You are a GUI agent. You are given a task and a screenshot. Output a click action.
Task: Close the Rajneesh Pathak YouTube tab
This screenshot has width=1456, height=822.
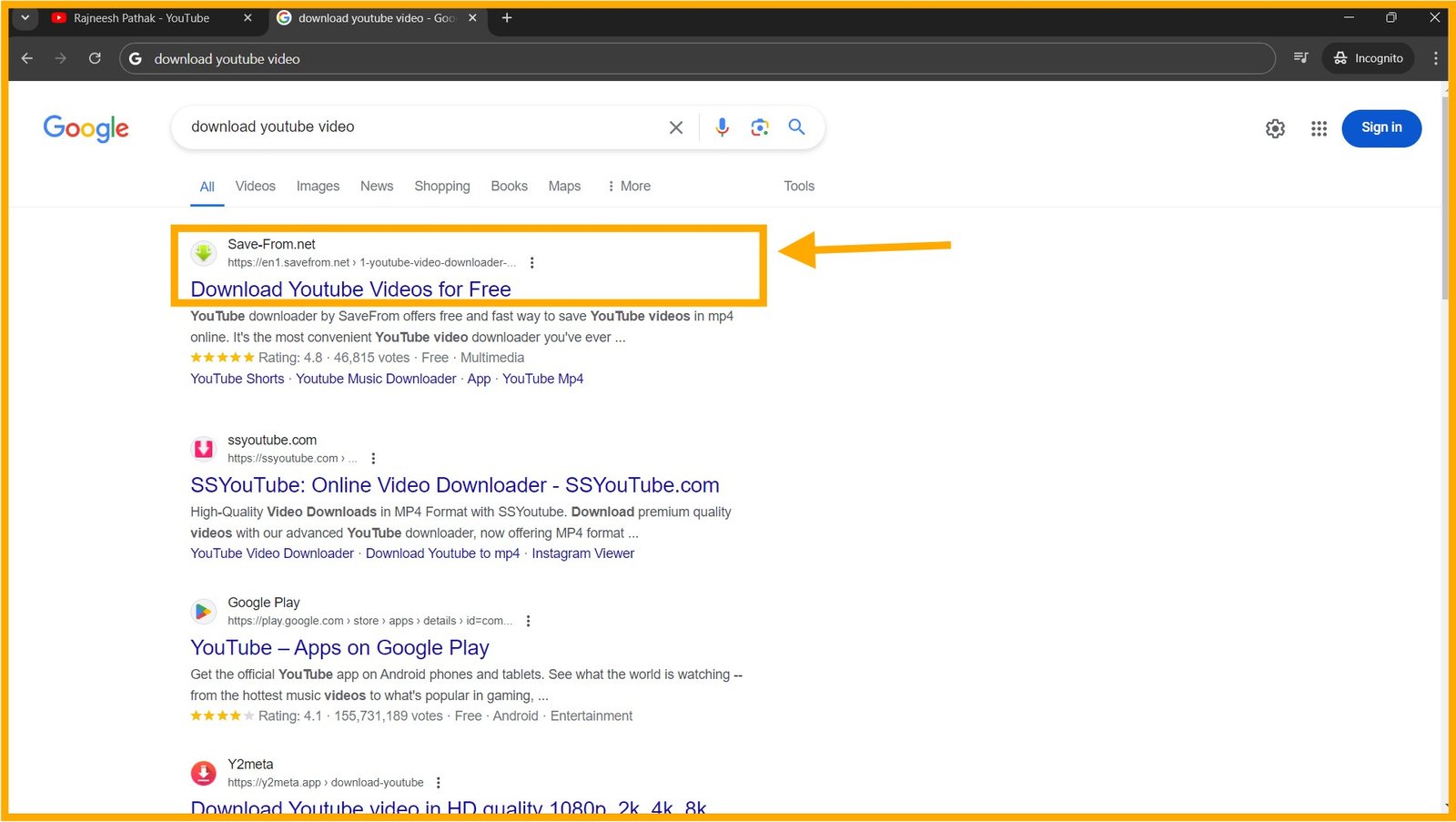(x=248, y=18)
